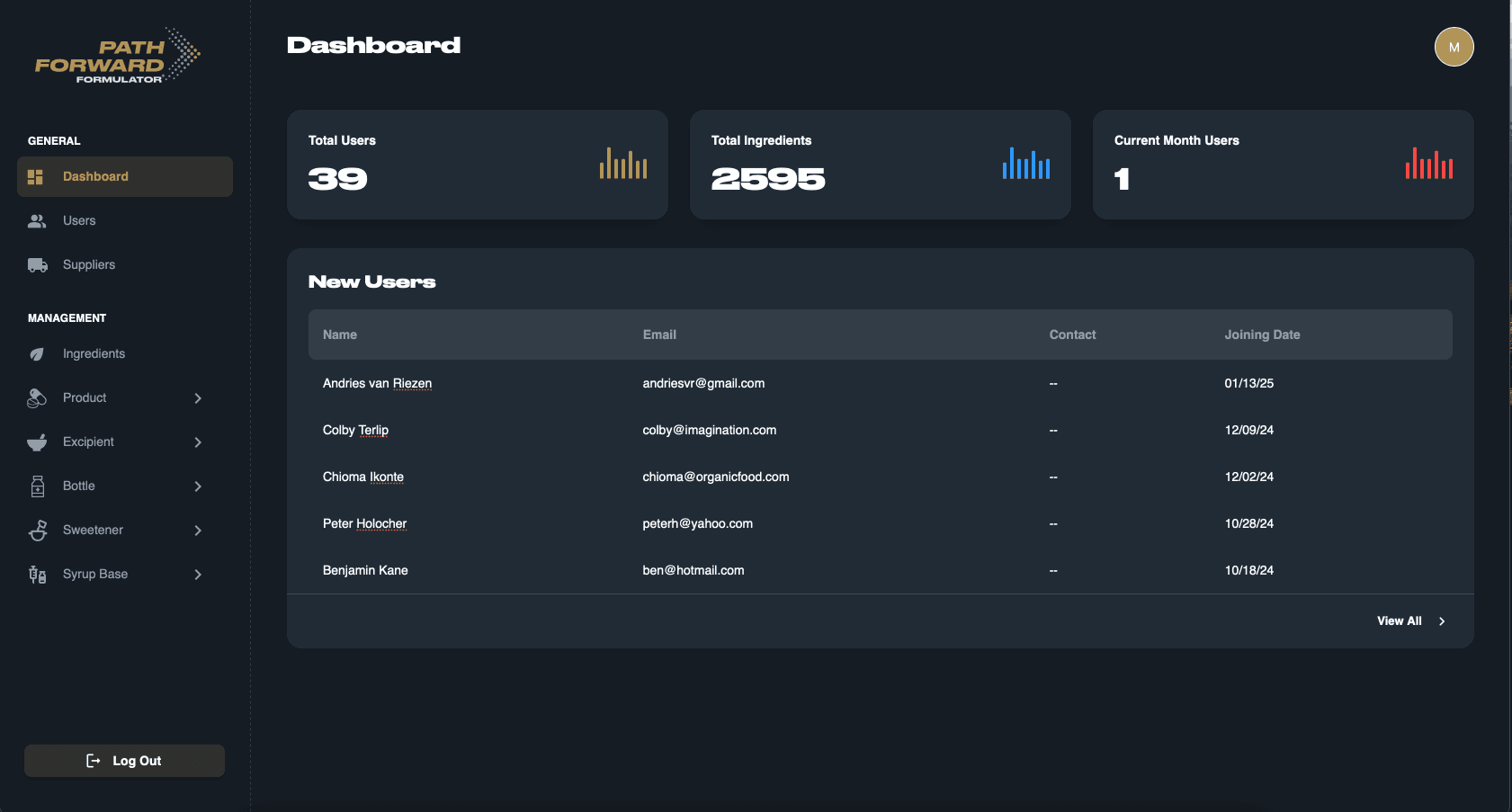The height and width of the screenshot is (812, 1512).
Task: Expand the Bottle submenu chevron
Action: pos(198,486)
